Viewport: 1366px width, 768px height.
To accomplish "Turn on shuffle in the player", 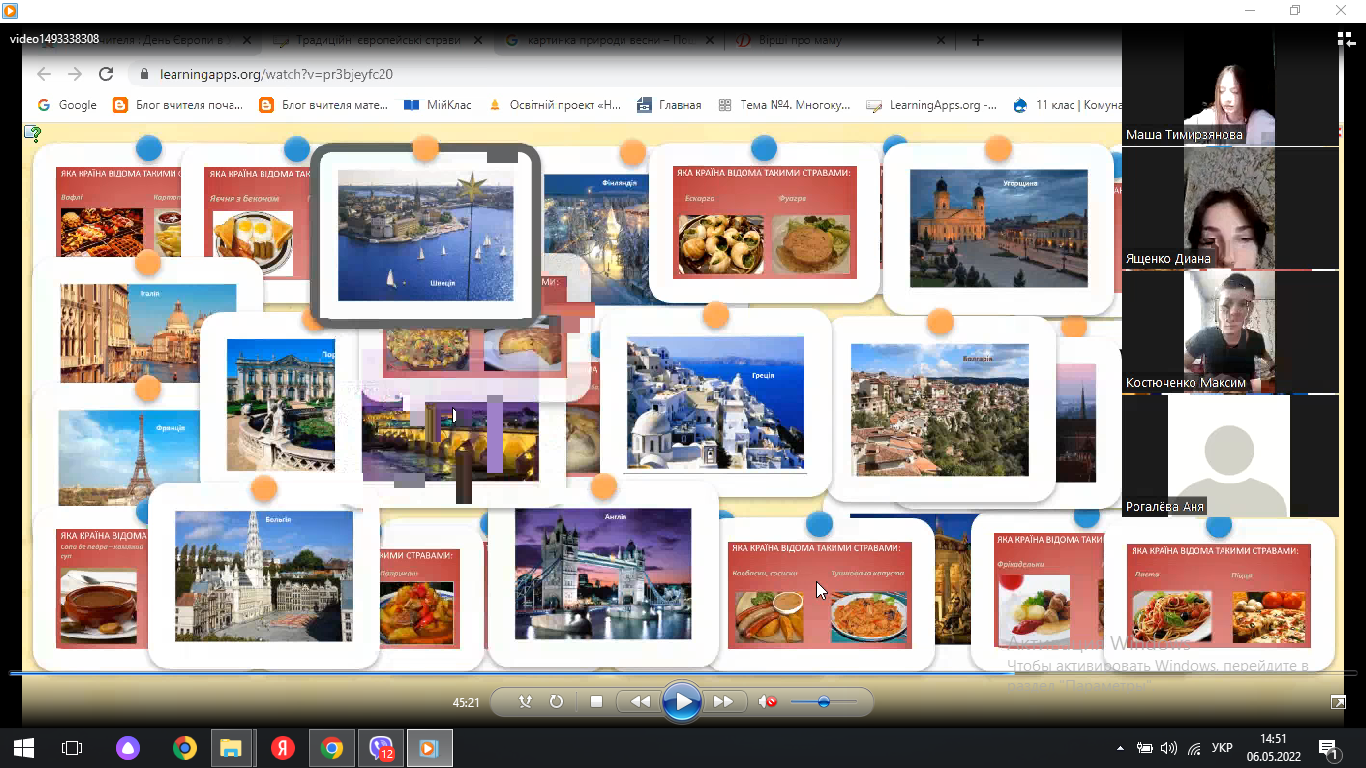I will click(526, 702).
